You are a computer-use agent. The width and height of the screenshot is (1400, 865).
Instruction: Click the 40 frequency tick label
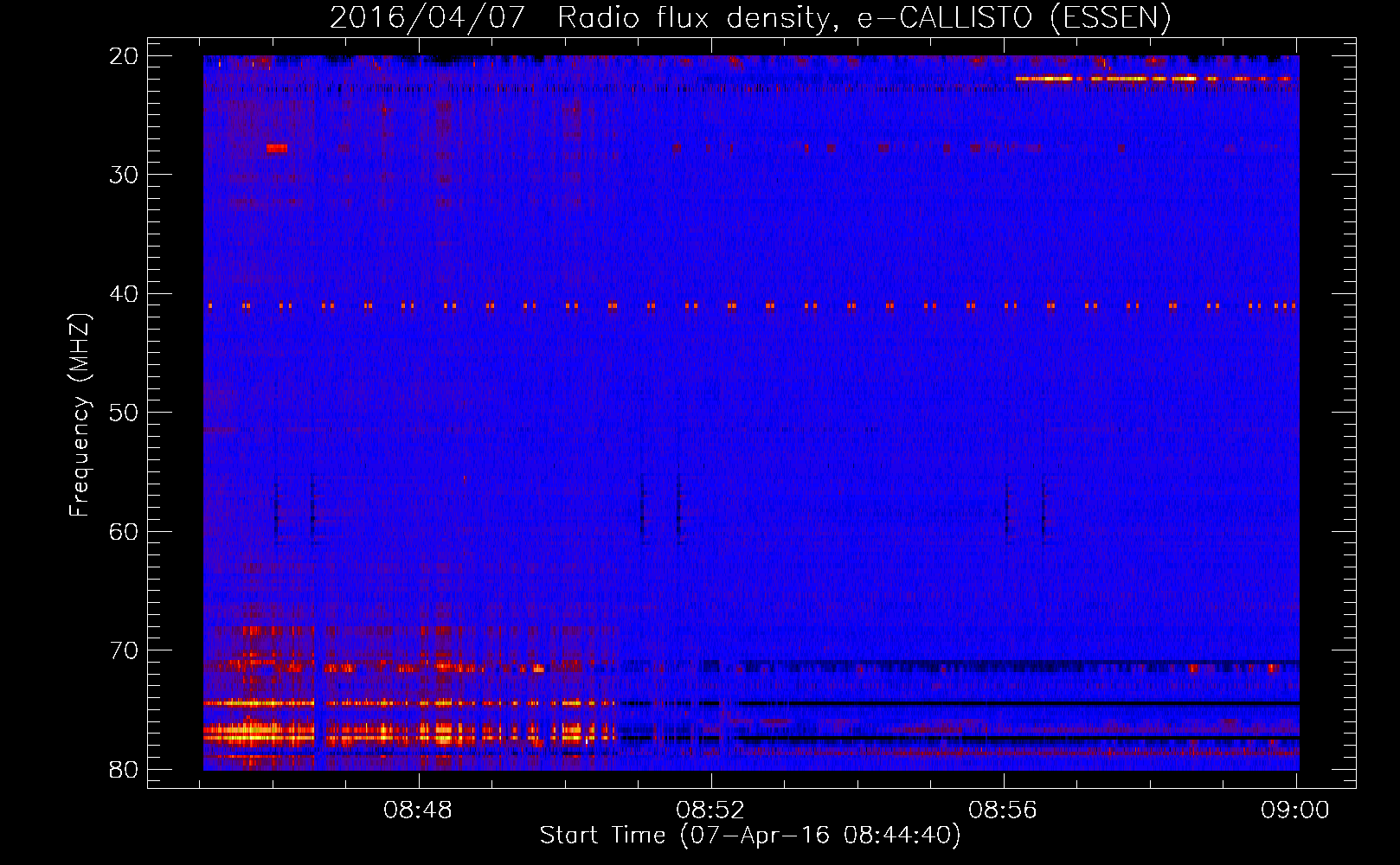pos(125,294)
